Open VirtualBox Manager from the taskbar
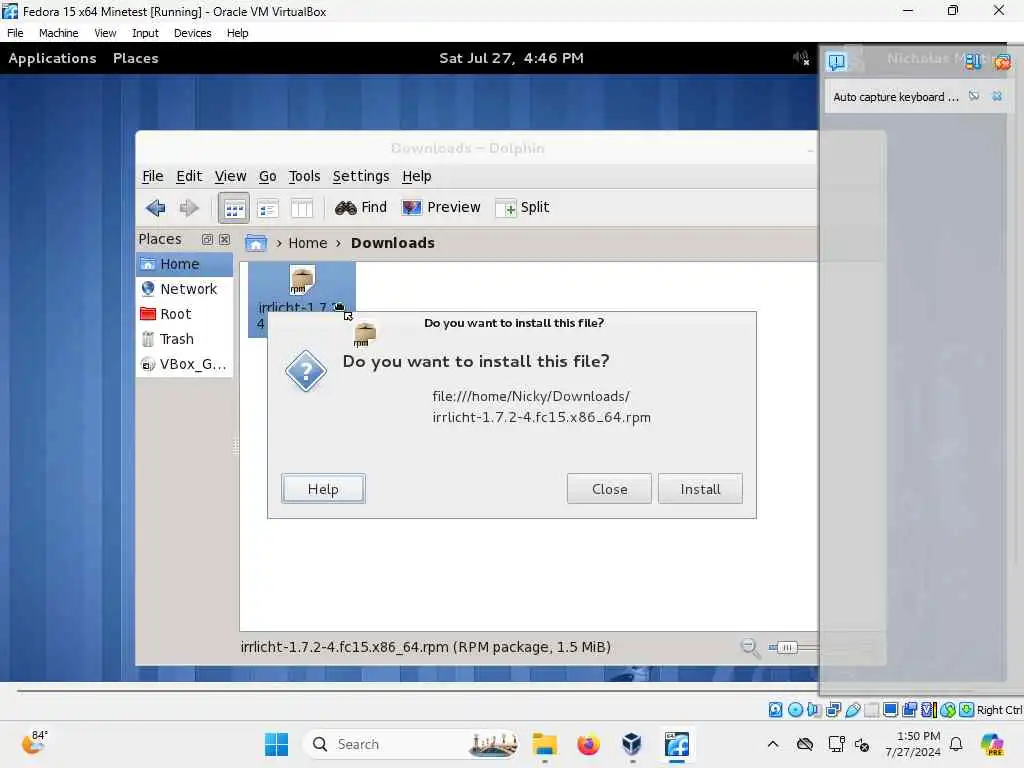 click(x=632, y=744)
